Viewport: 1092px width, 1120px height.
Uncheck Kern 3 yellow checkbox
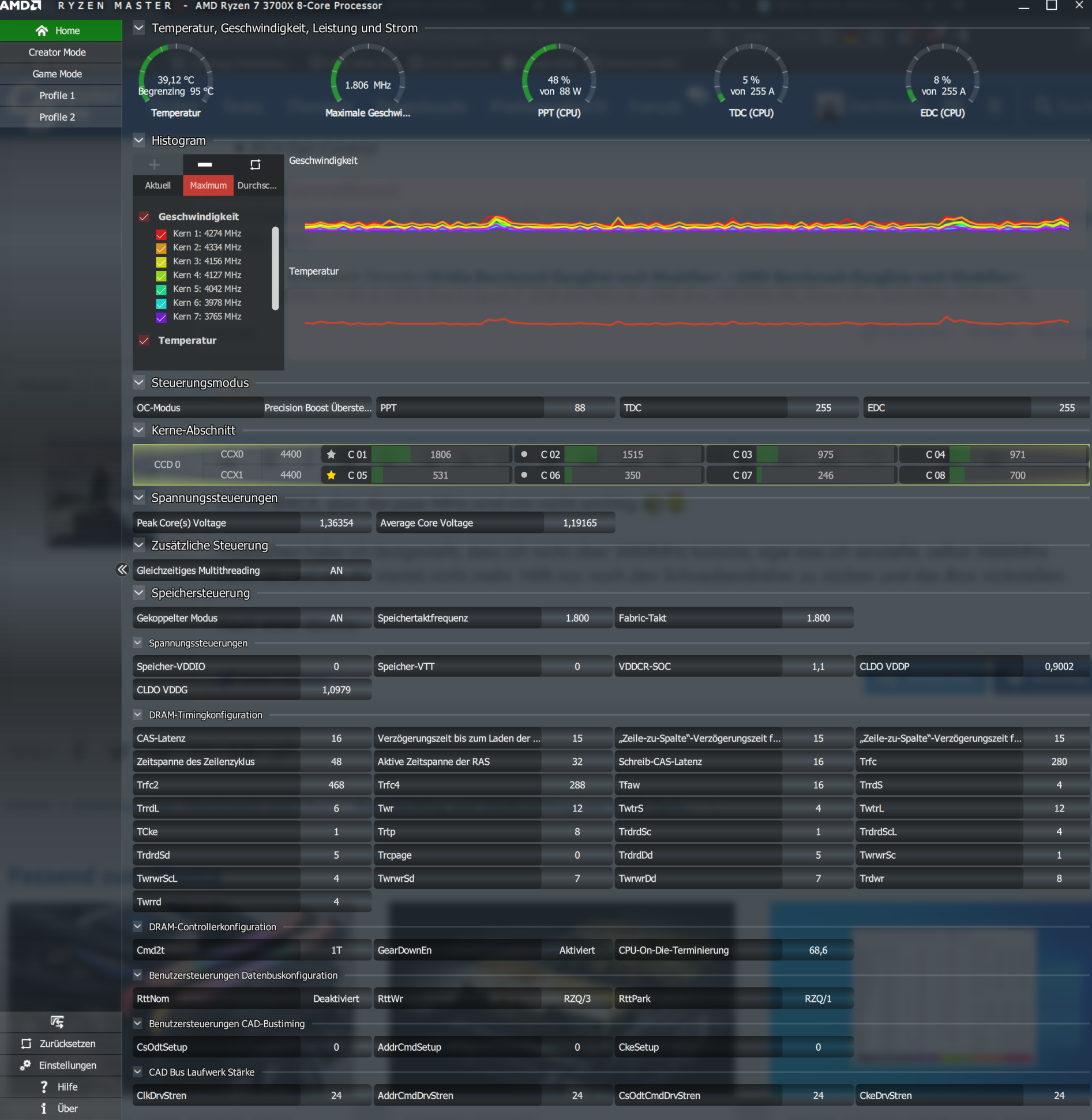pos(162,262)
